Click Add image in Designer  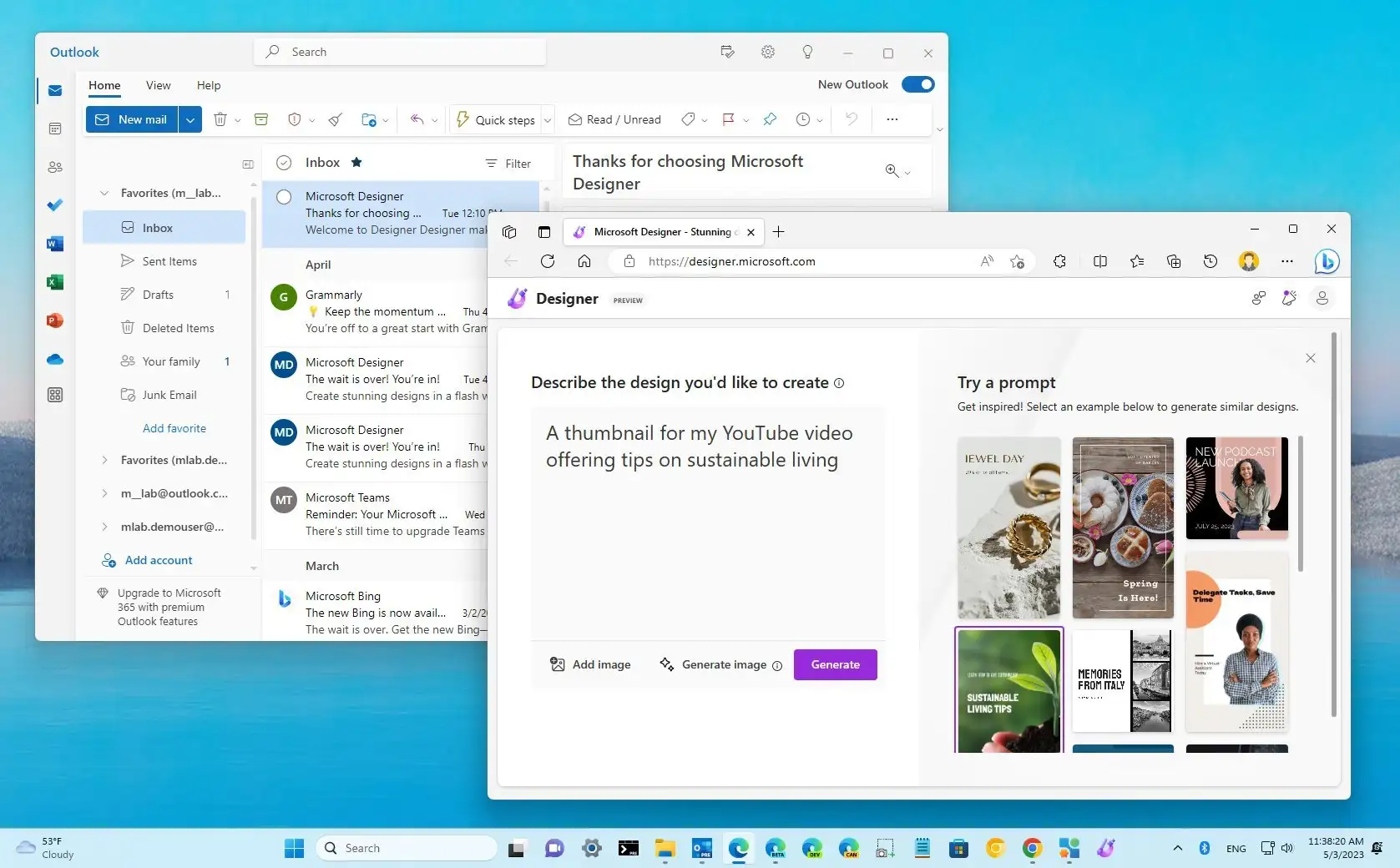[x=590, y=664]
